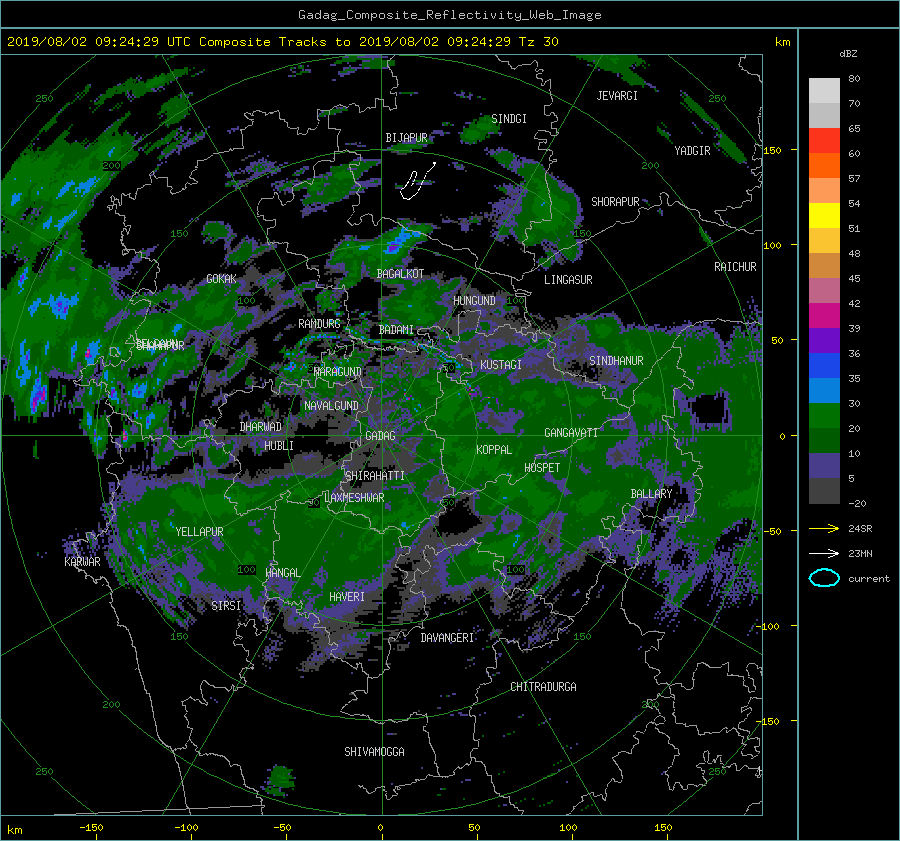Click the 'DAVANGERI' city label
Image resolution: width=900 pixels, height=841 pixels.
(447, 638)
